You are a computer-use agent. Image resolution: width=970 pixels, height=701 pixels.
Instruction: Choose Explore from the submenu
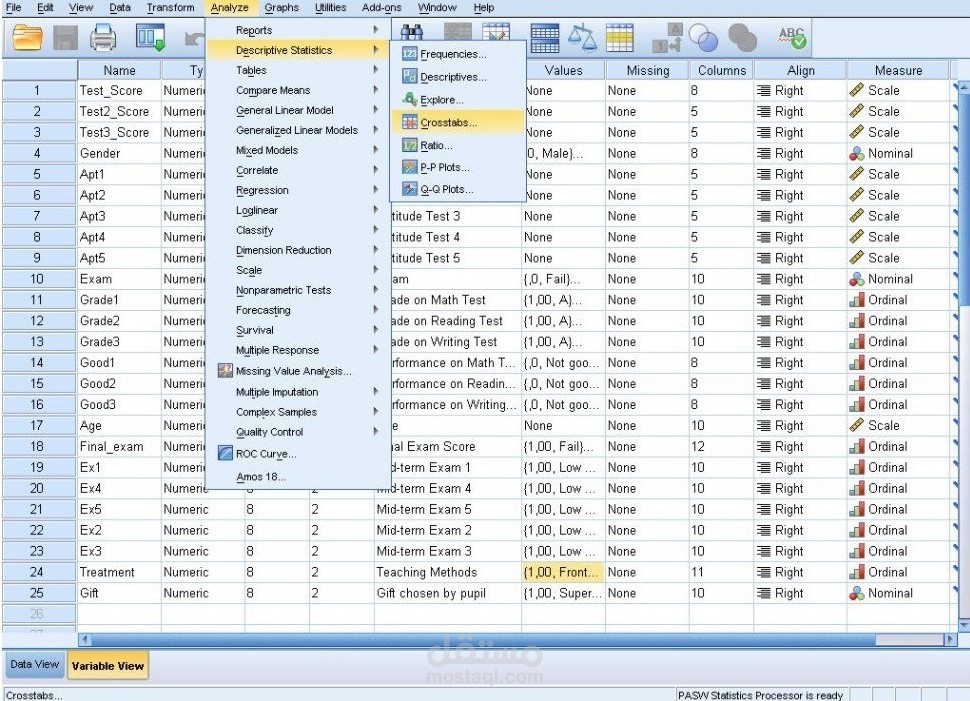[457, 100]
